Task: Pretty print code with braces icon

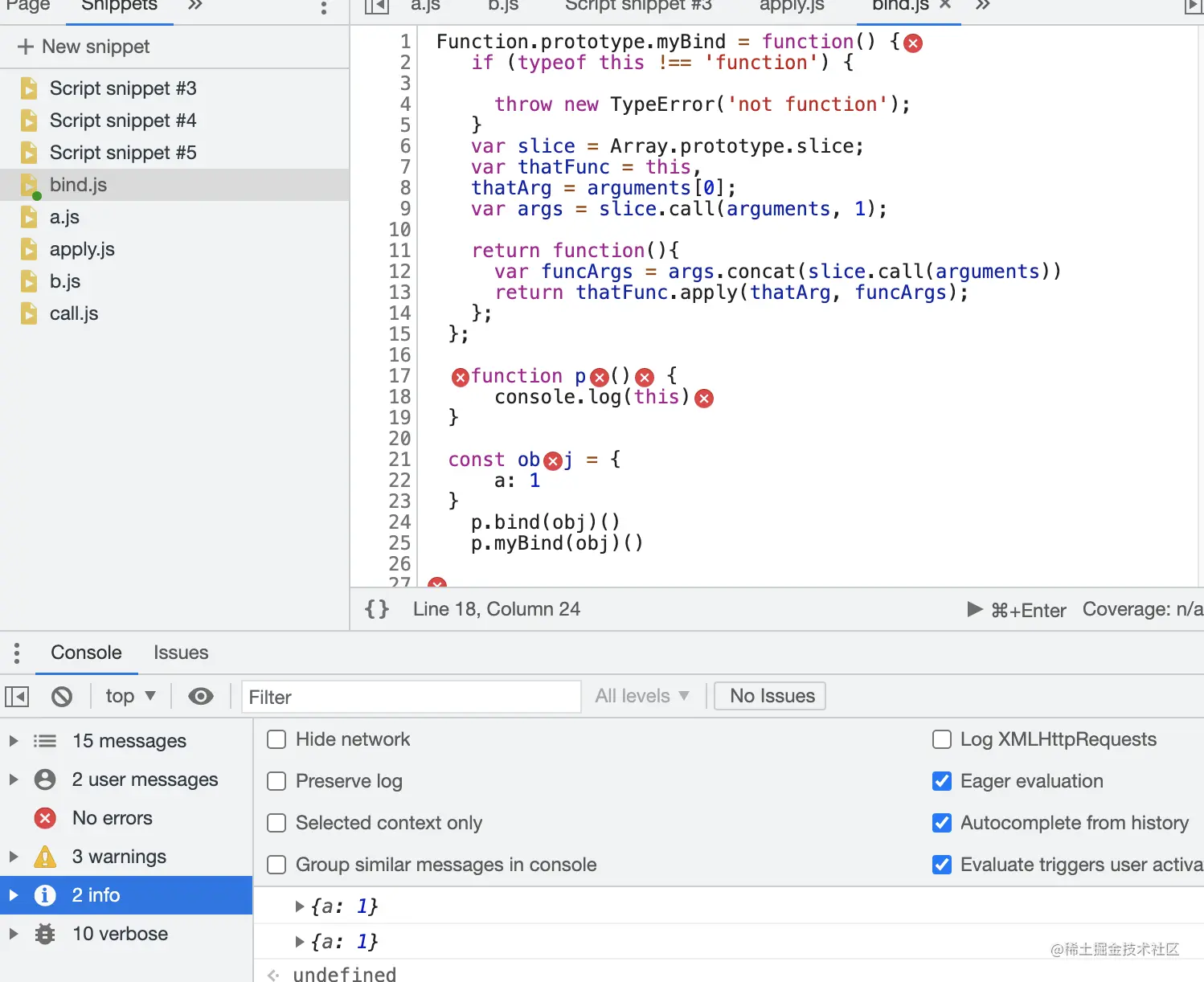Action: point(377,609)
